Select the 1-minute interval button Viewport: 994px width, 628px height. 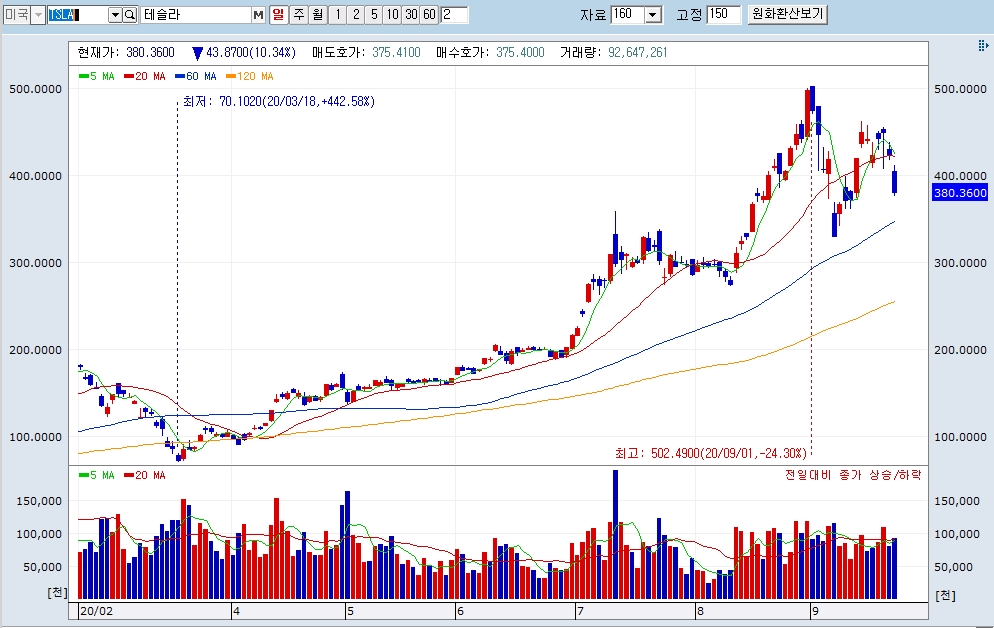pyautogui.click(x=337, y=15)
